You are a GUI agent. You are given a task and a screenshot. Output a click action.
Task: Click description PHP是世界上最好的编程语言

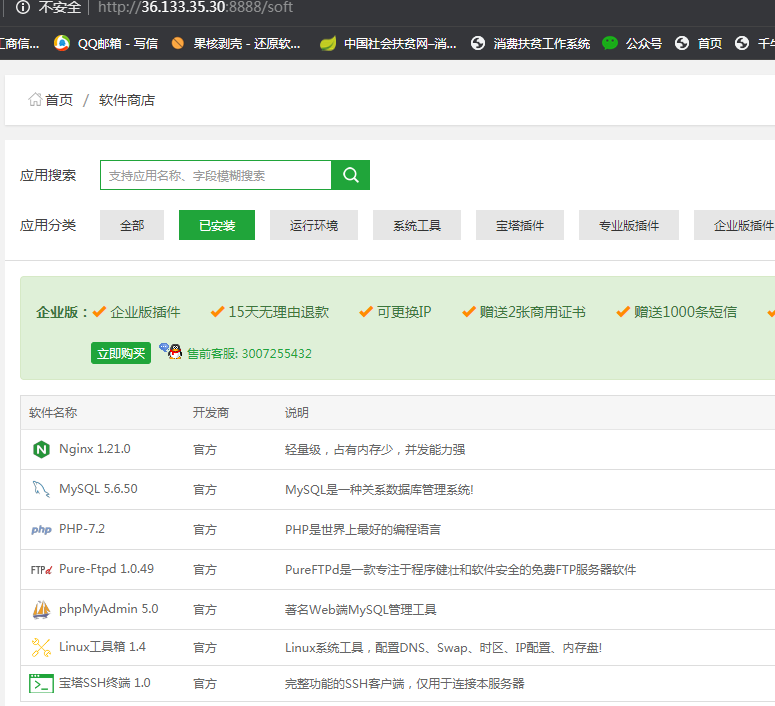(363, 530)
